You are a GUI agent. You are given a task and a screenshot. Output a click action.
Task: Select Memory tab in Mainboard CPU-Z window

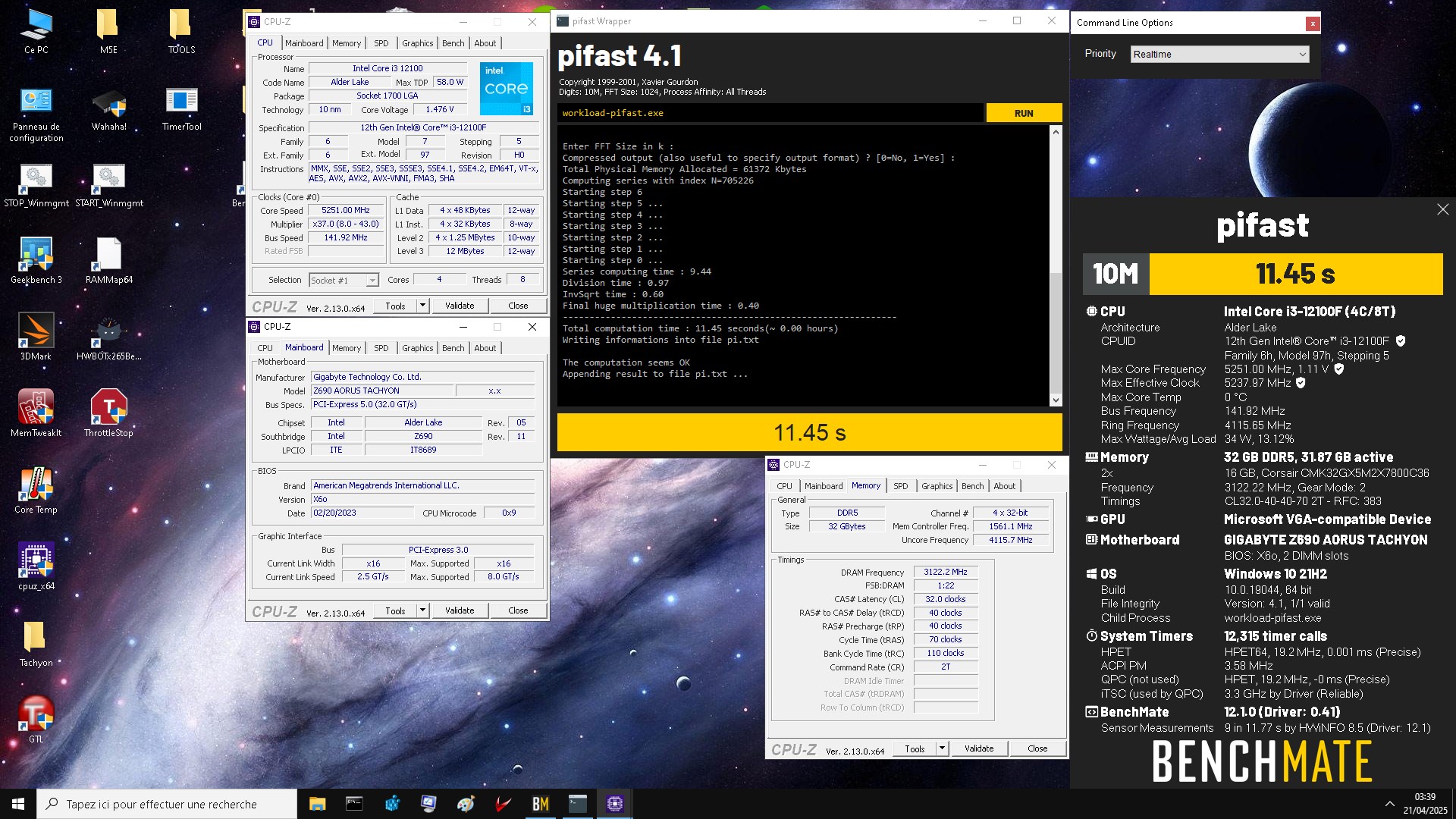(347, 348)
